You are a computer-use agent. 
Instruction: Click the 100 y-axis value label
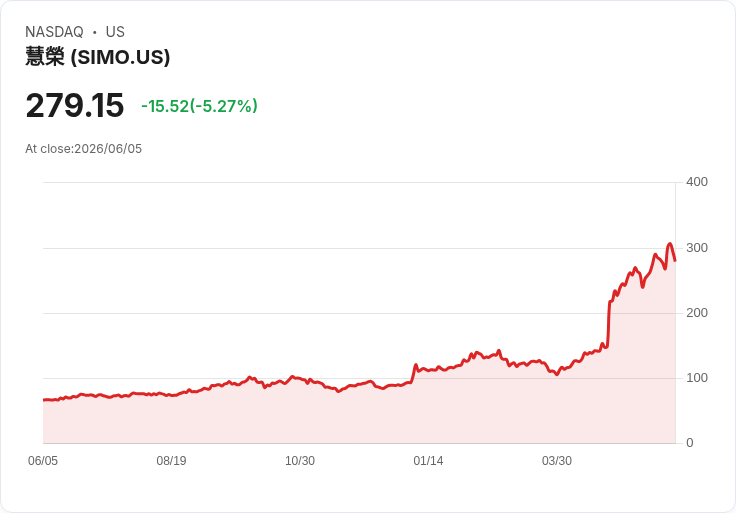tap(697, 378)
